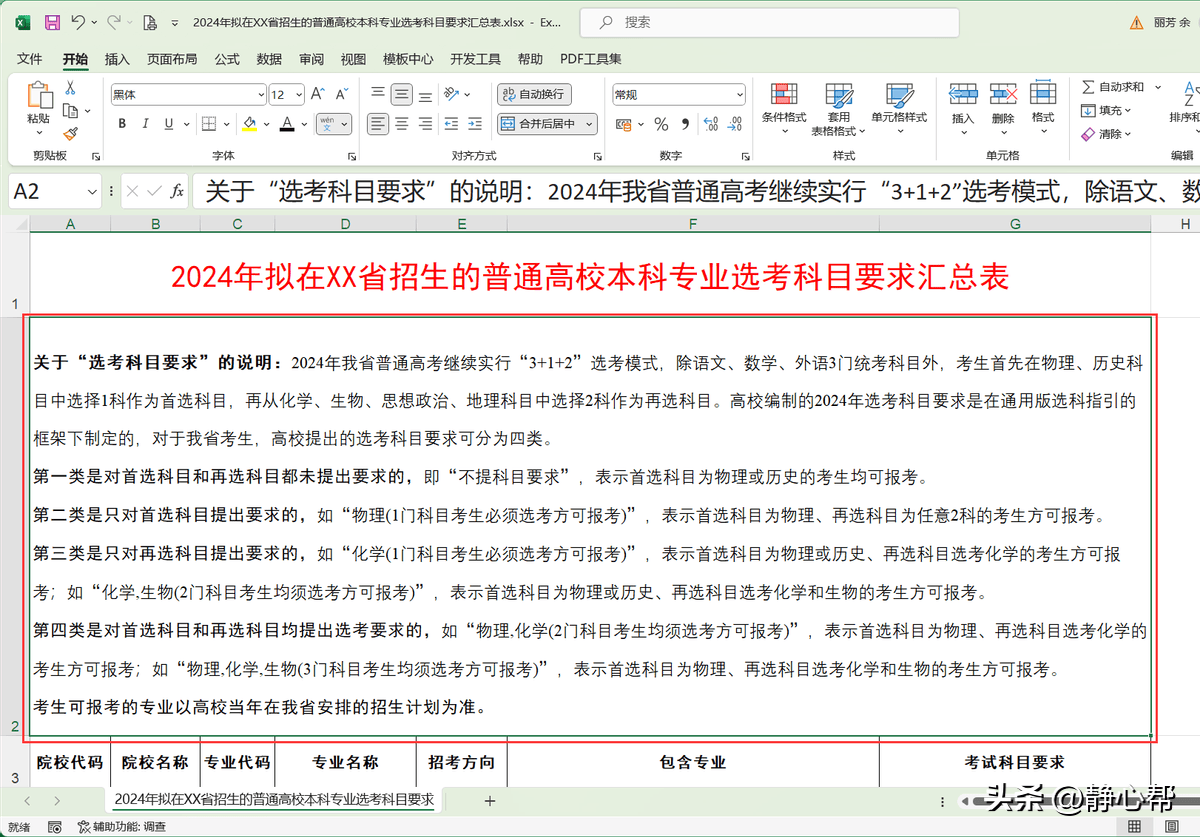Image resolution: width=1200 pixels, height=837 pixels.
Task: Click the Search (搜索) box
Action: tap(769, 22)
